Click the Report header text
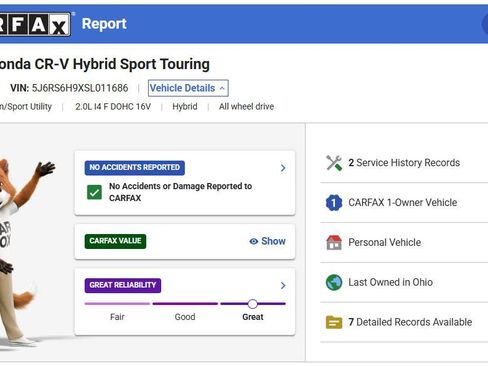Screen dimensions: 488x366 104,24
